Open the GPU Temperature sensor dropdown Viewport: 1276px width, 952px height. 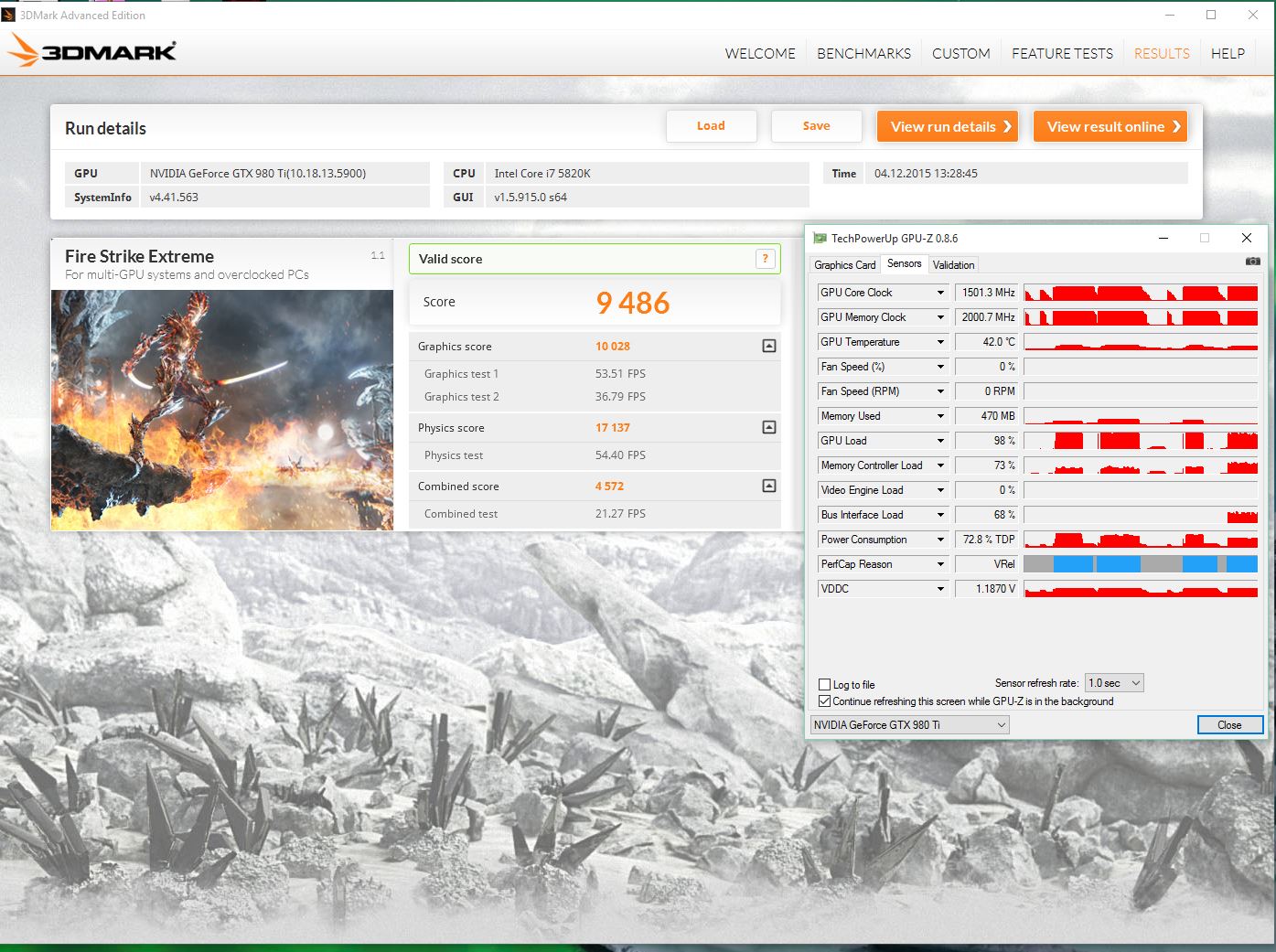[x=940, y=342]
